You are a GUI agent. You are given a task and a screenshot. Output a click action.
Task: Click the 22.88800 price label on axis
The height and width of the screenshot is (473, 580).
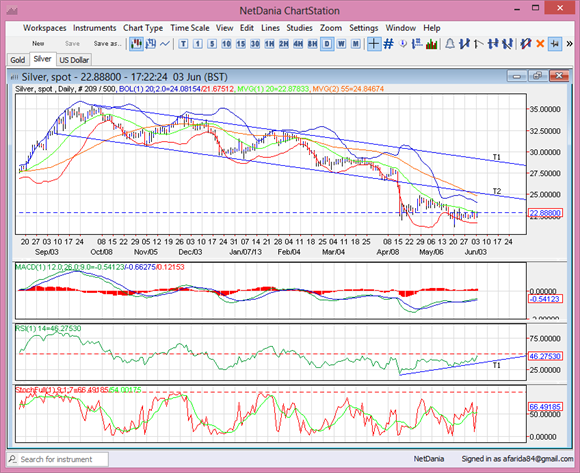point(546,213)
